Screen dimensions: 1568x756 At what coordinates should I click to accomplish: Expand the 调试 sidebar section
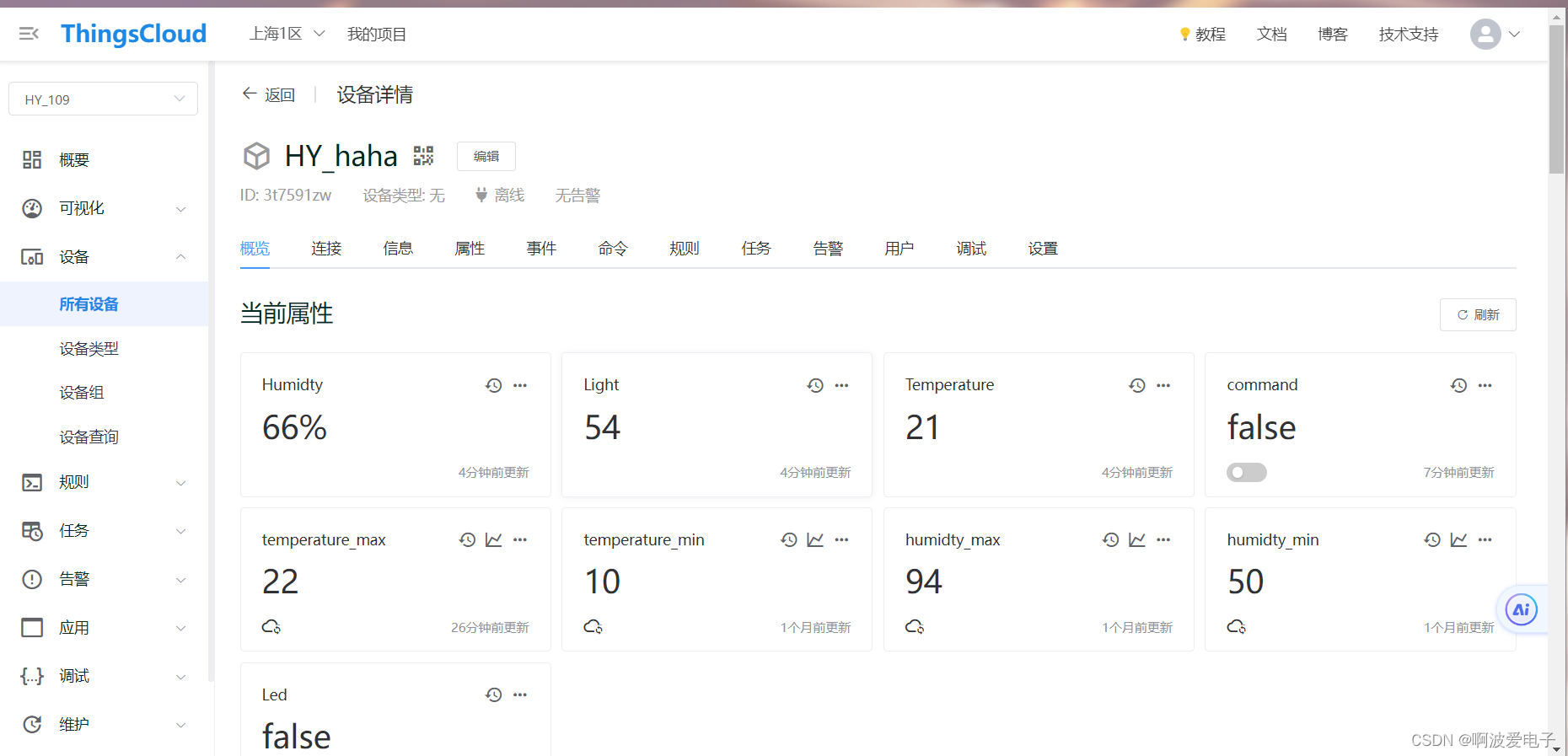(104, 676)
